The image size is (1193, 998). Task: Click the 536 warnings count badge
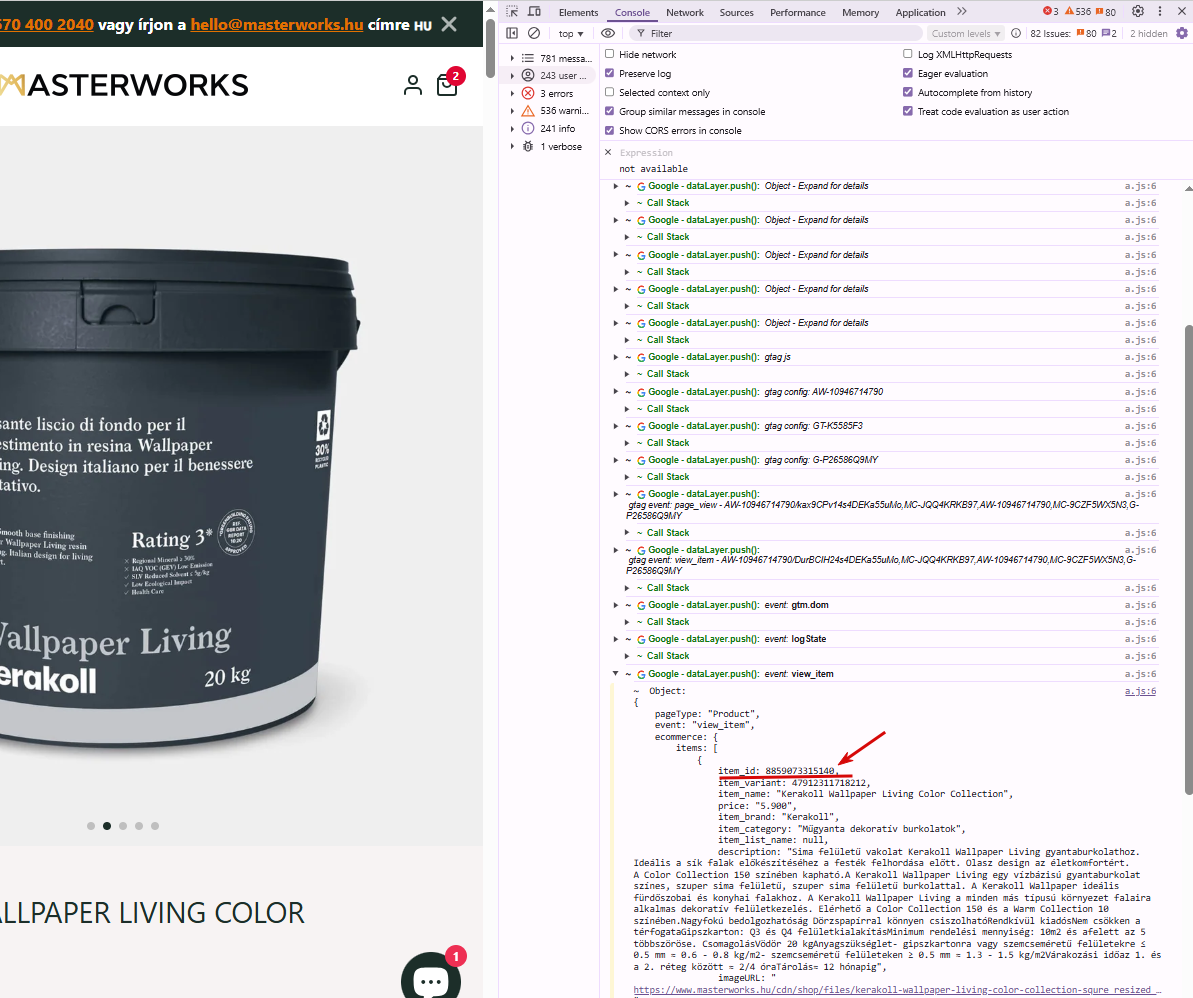(x=1077, y=11)
